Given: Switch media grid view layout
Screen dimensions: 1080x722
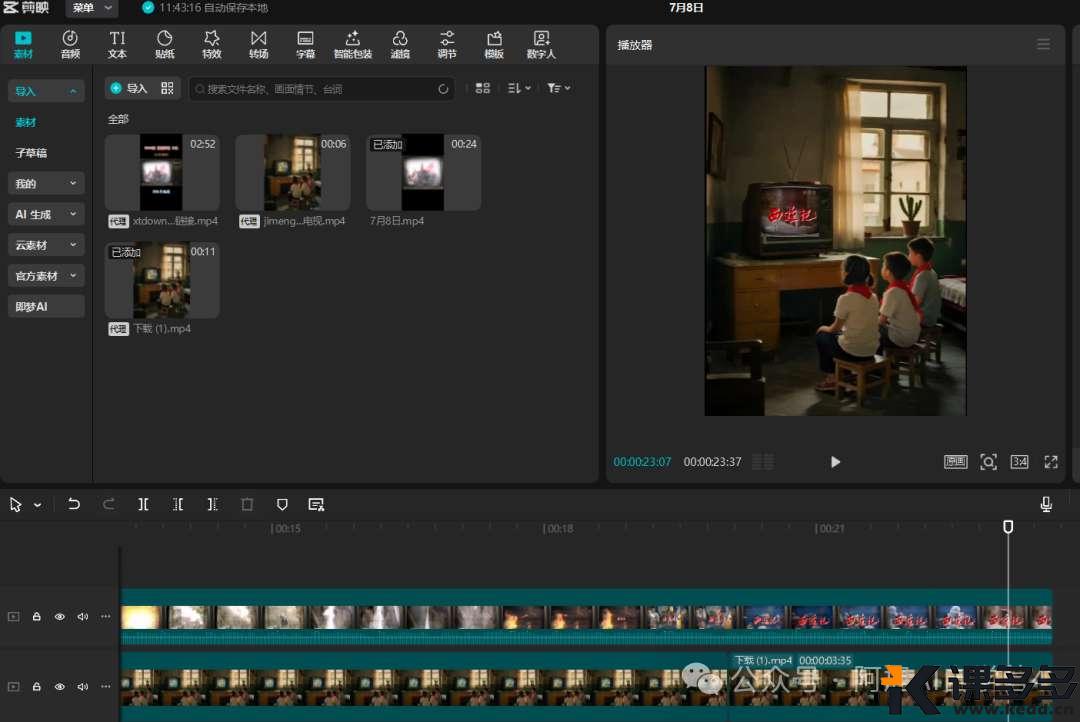Looking at the screenshot, I should pyautogui.click(x=483, y=88).
